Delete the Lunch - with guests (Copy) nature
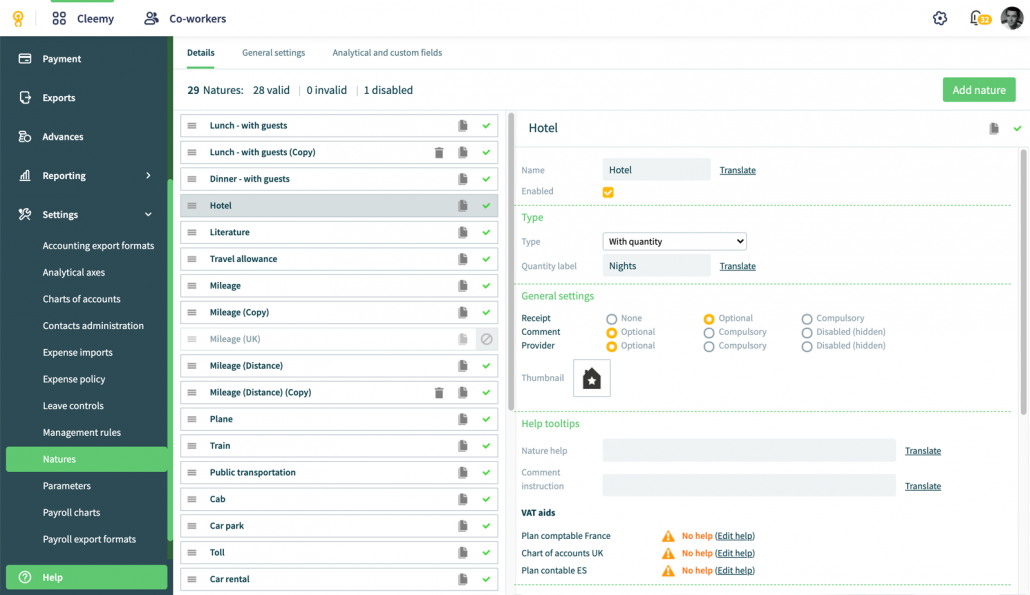The image size is (1030, 595). pyautogui.click(x=439, y=152)
